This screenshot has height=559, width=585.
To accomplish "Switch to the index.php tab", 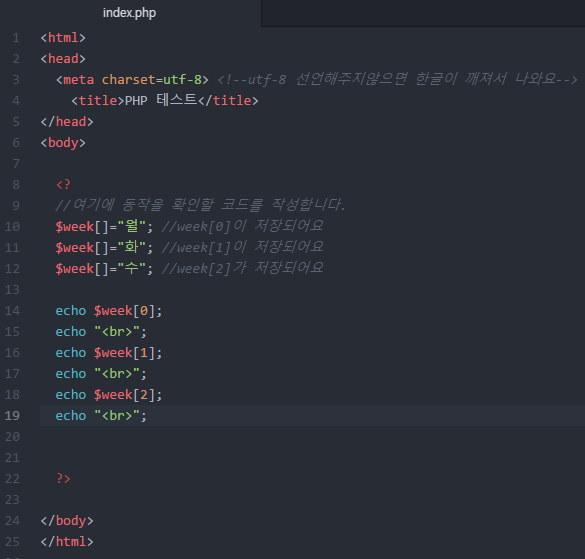I will click(x=129, y=13).
